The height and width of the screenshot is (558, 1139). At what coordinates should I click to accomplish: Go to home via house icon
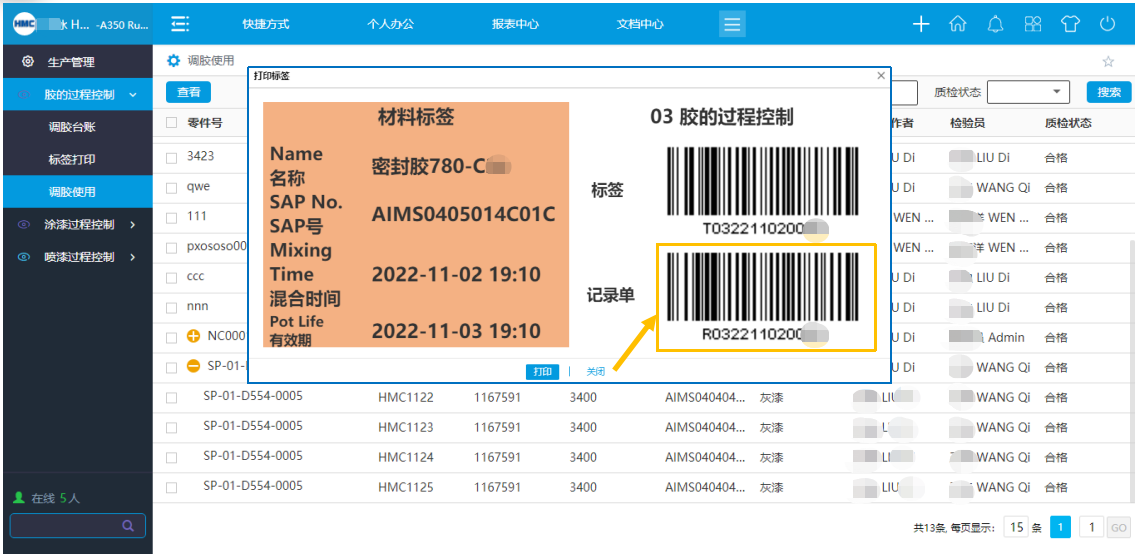click(x=958, y=24)
